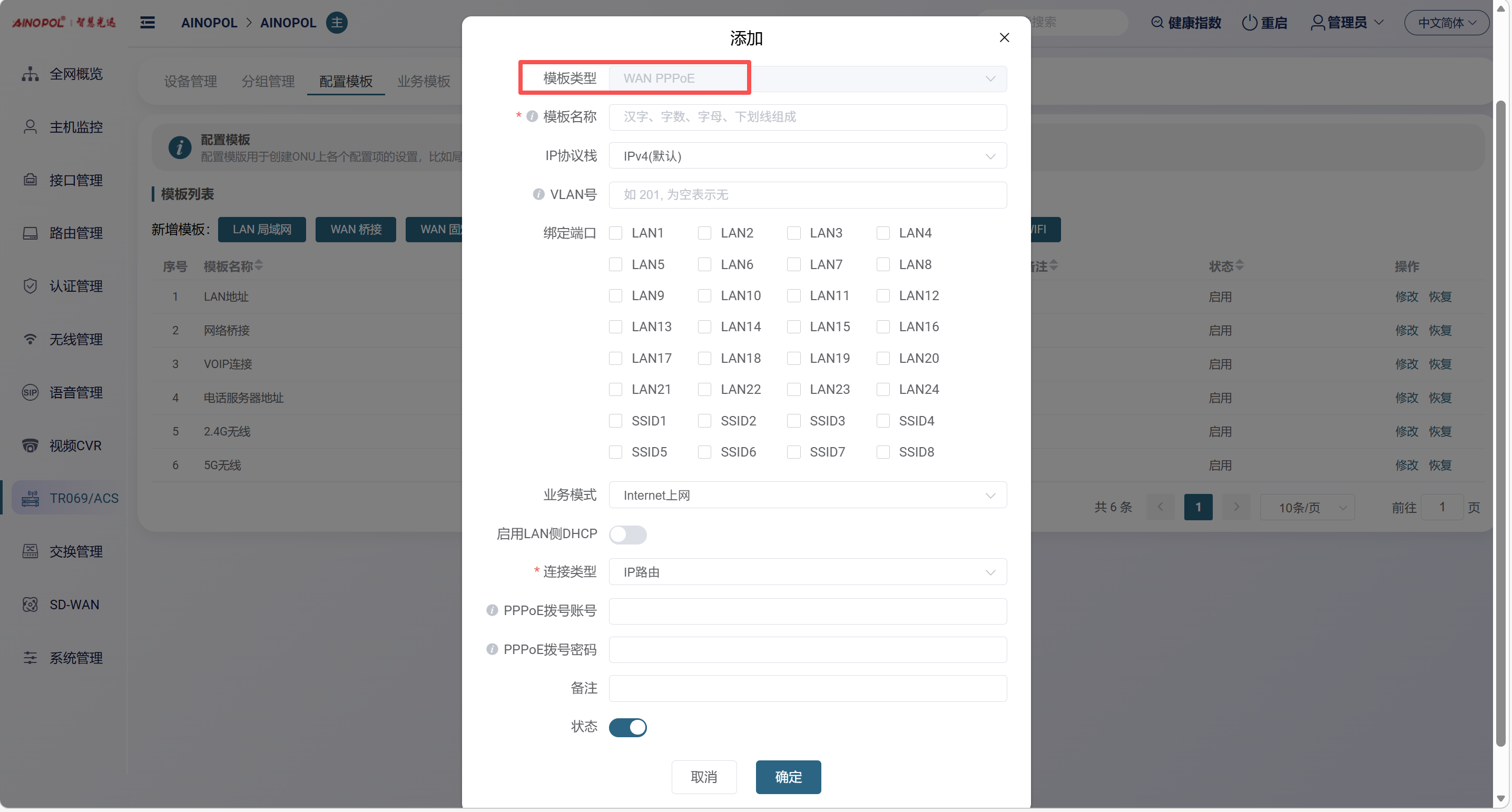This screenshot has width=1512, height=812.
Task: Click info icon beside PPPoE拨号账号
Action: point(492,610)
